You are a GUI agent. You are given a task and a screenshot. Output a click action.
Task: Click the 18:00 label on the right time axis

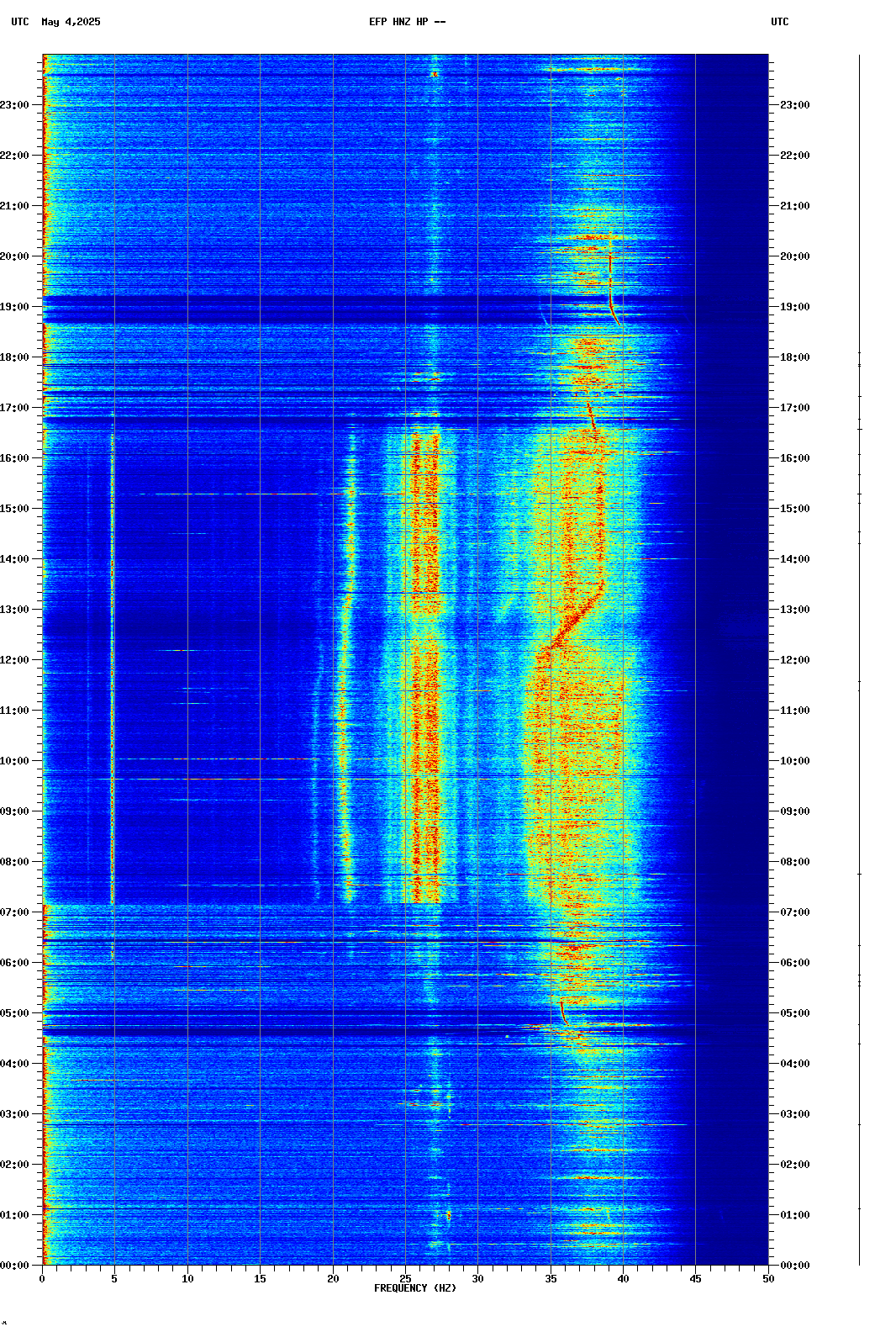(795, 357)
